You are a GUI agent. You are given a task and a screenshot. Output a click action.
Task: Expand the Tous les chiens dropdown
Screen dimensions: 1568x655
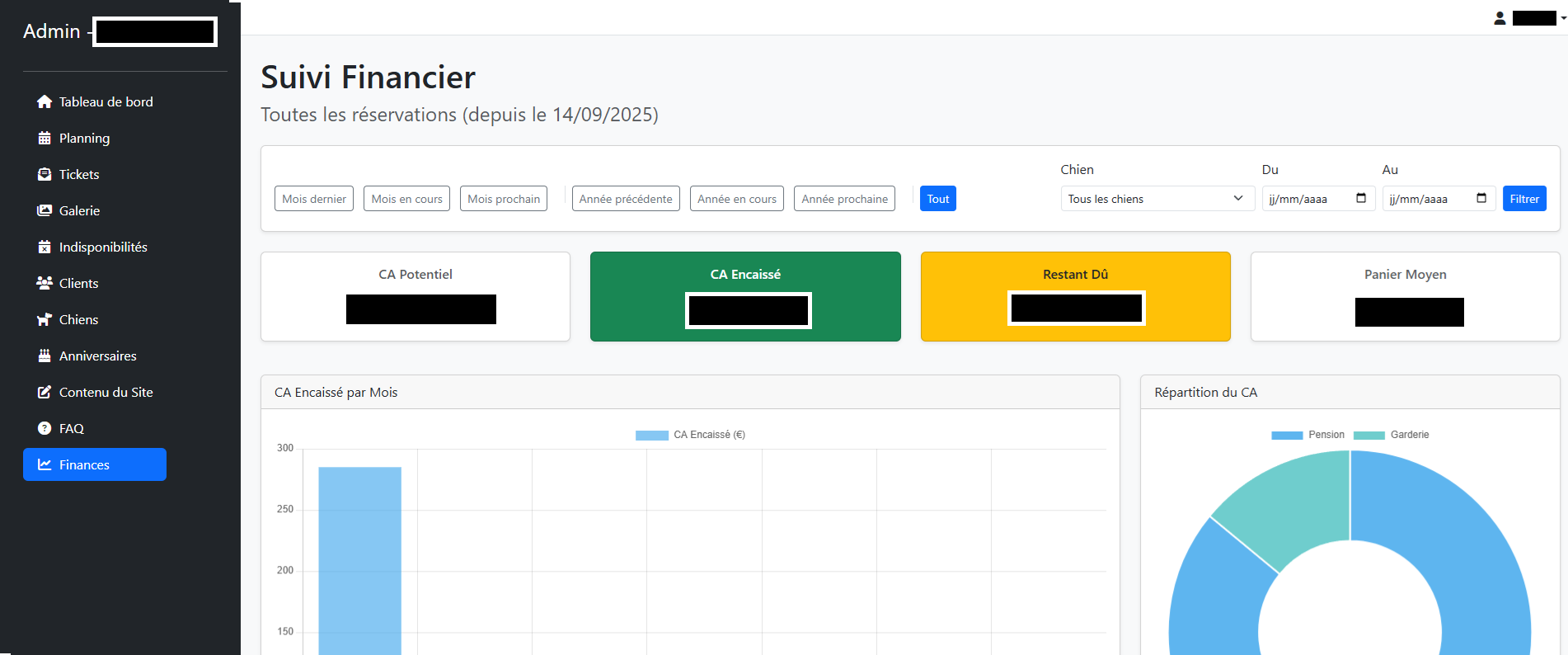[1157, 199]
